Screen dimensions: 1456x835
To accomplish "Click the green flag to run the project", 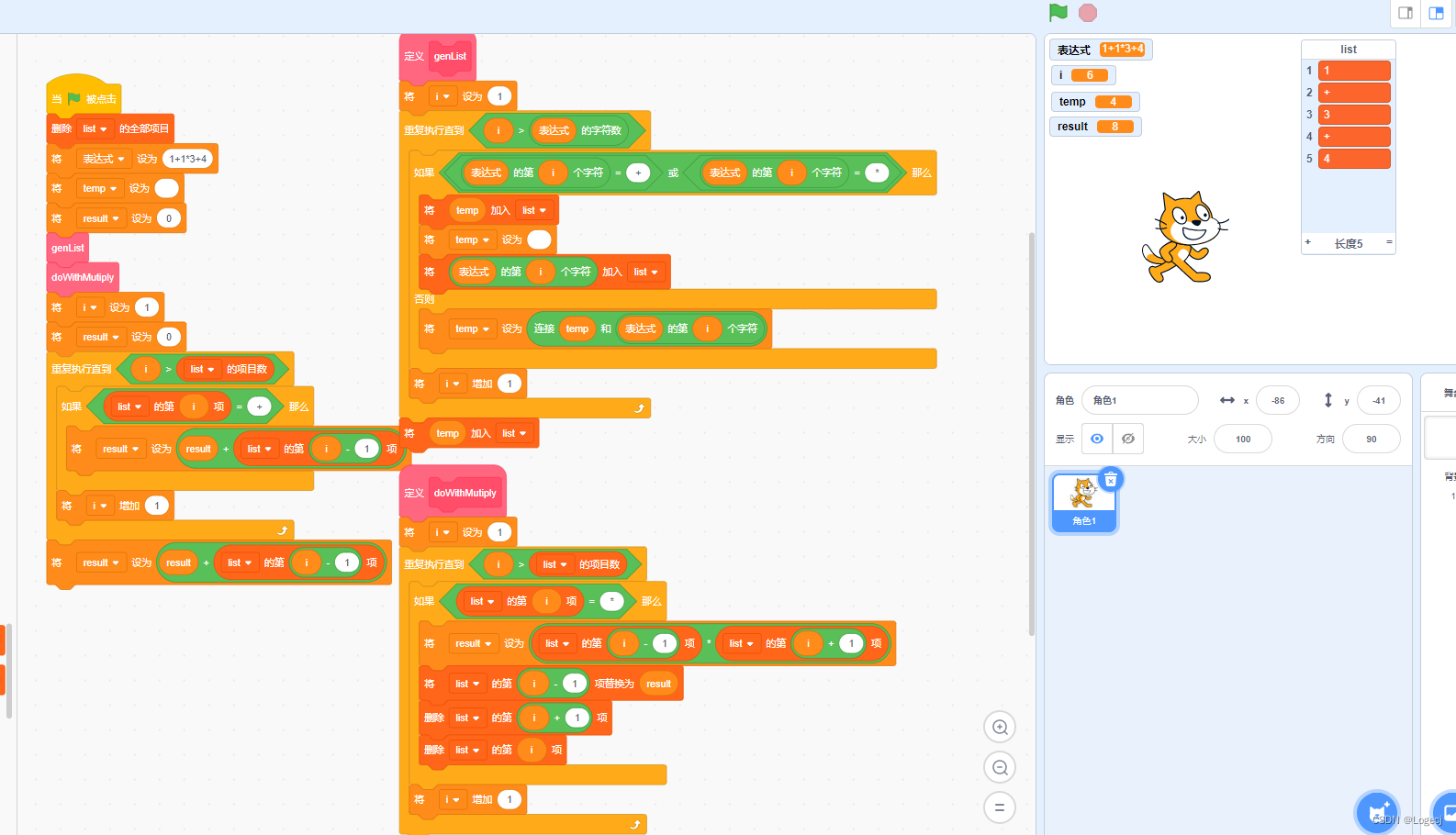I will (1058, 13).
